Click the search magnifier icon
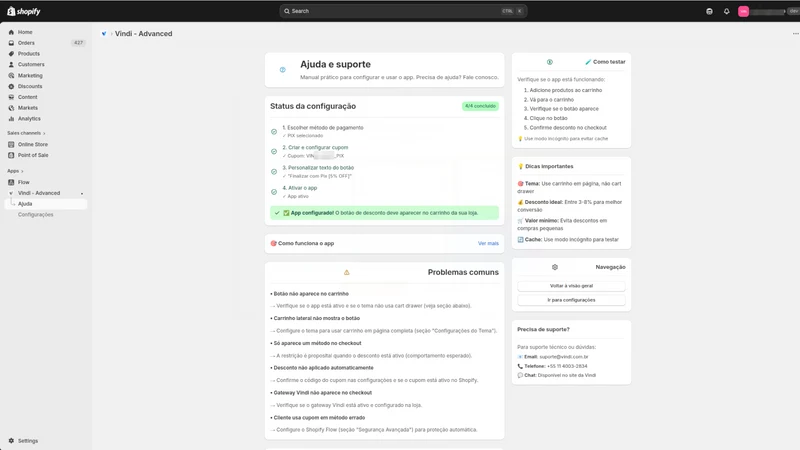800x450 pixels. (287, 11)
